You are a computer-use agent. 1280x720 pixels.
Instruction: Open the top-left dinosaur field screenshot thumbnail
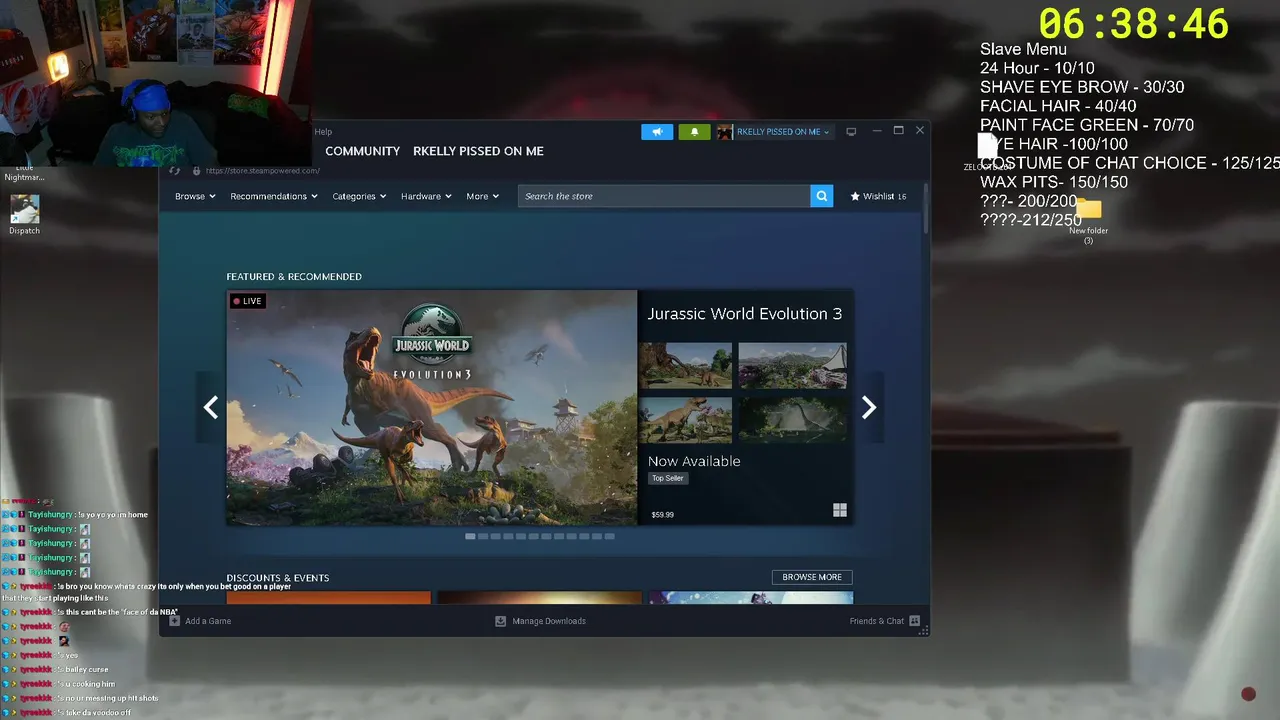pos(686,365)
